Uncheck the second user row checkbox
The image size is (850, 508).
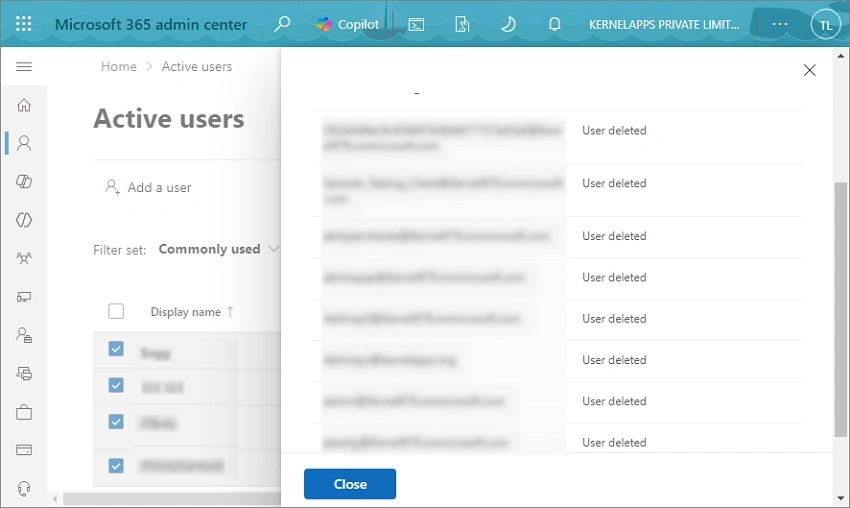coord(116,385)
